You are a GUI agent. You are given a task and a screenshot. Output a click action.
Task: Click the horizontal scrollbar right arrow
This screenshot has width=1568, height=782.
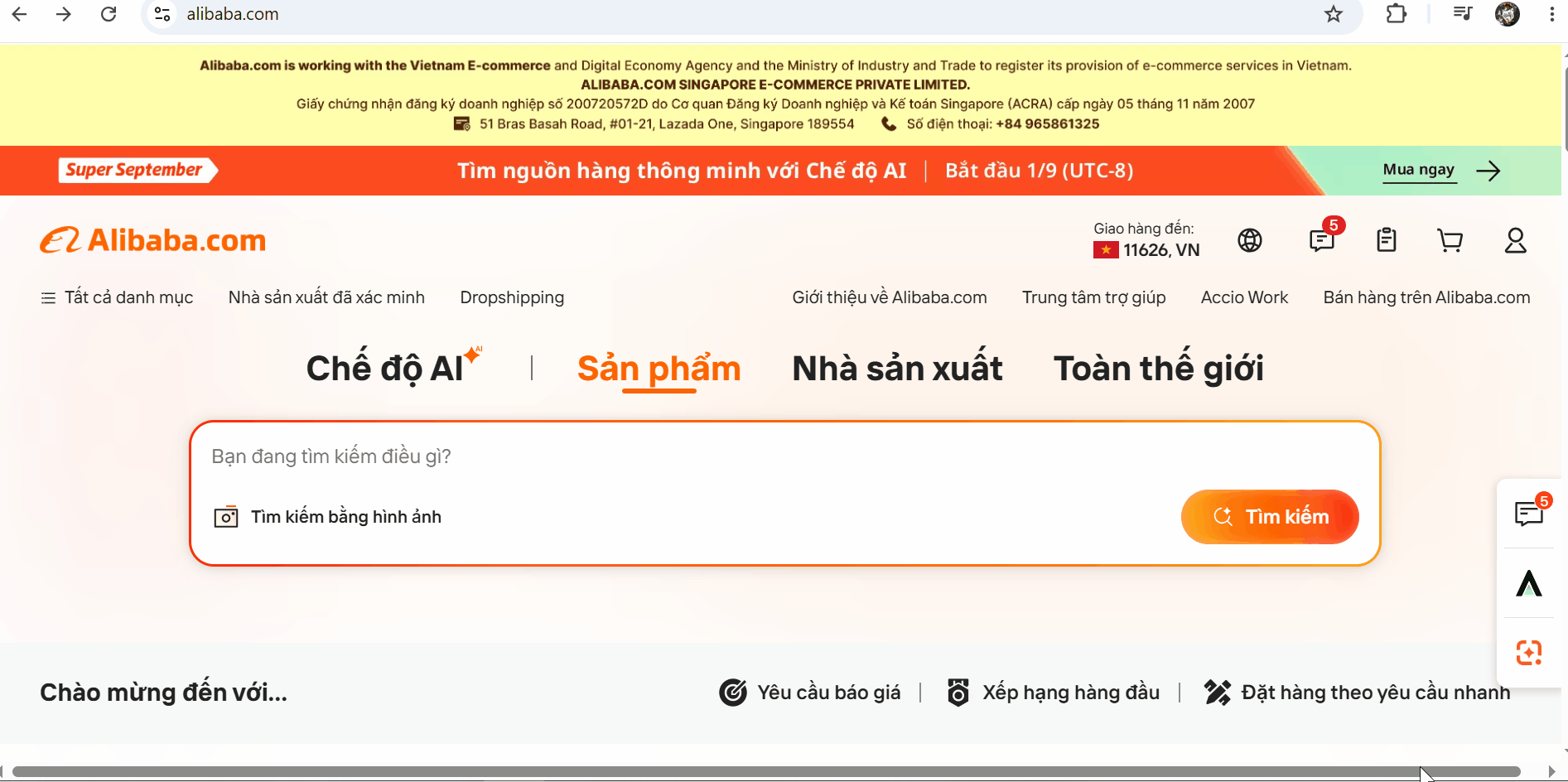tap(1552, 771)
